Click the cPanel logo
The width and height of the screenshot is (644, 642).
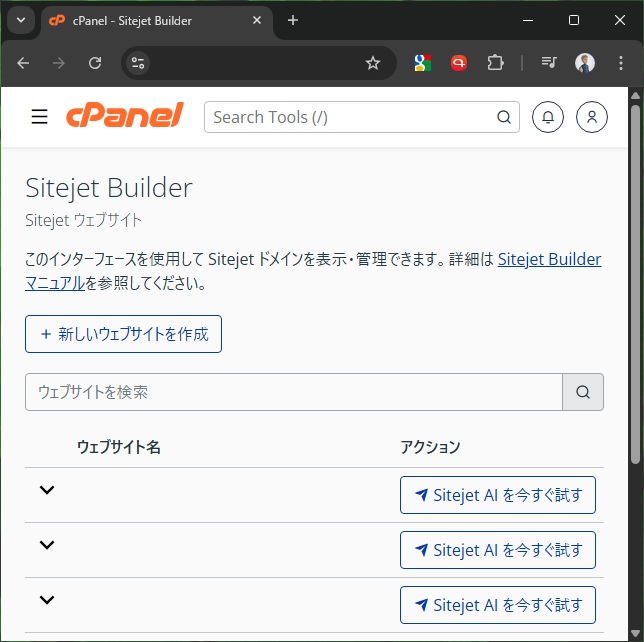click(125, 117)
